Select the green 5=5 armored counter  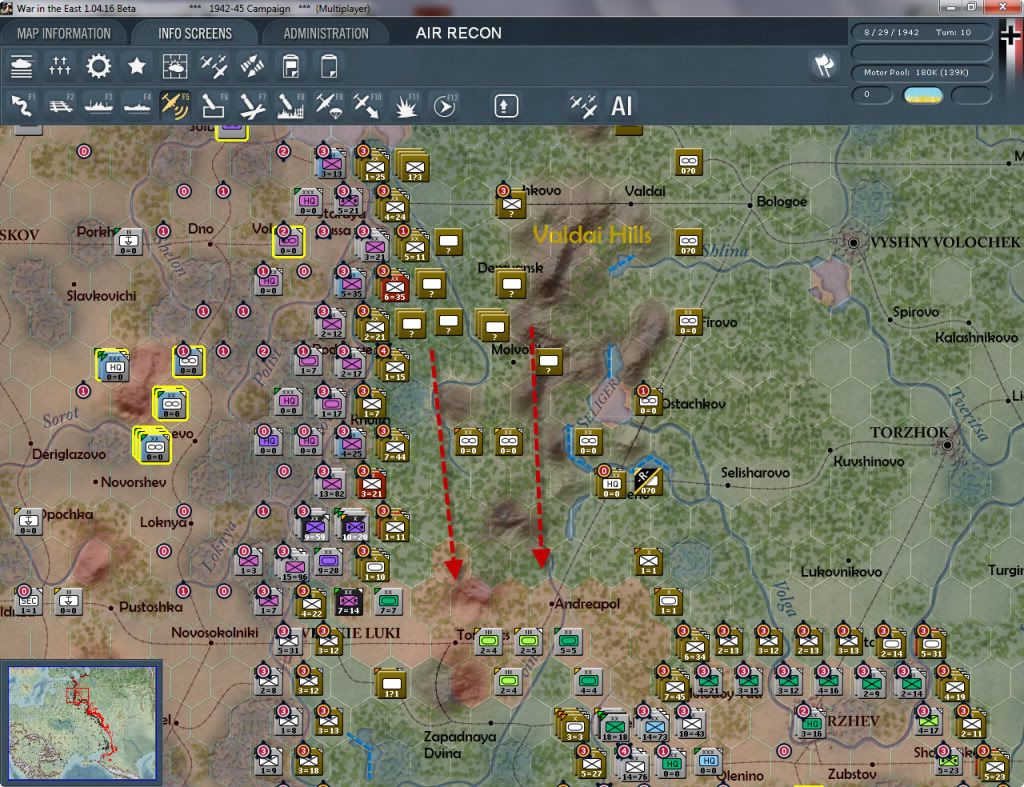click(568, 642)
